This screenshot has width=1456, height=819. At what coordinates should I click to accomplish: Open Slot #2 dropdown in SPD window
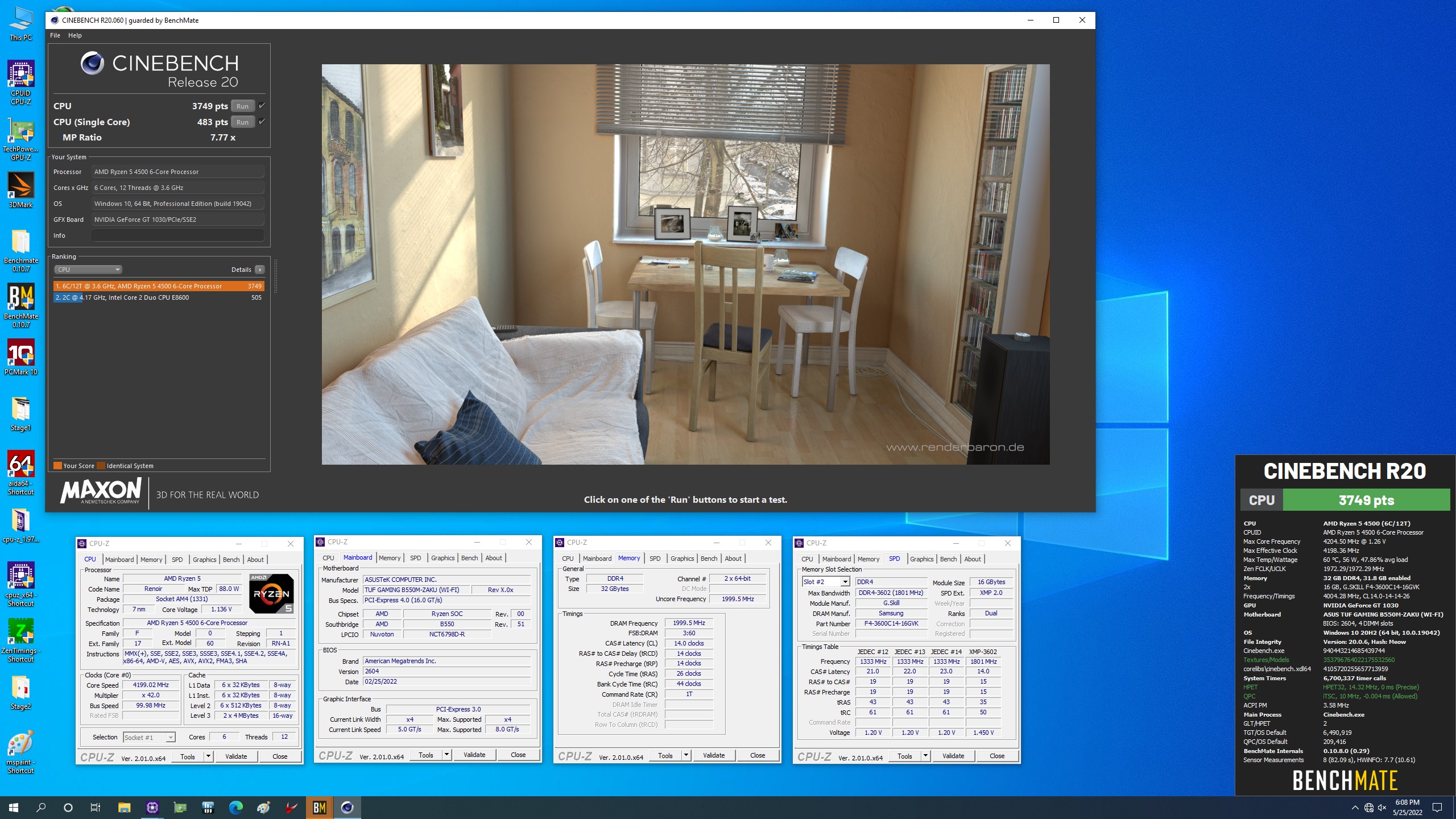tap(845, 582)
